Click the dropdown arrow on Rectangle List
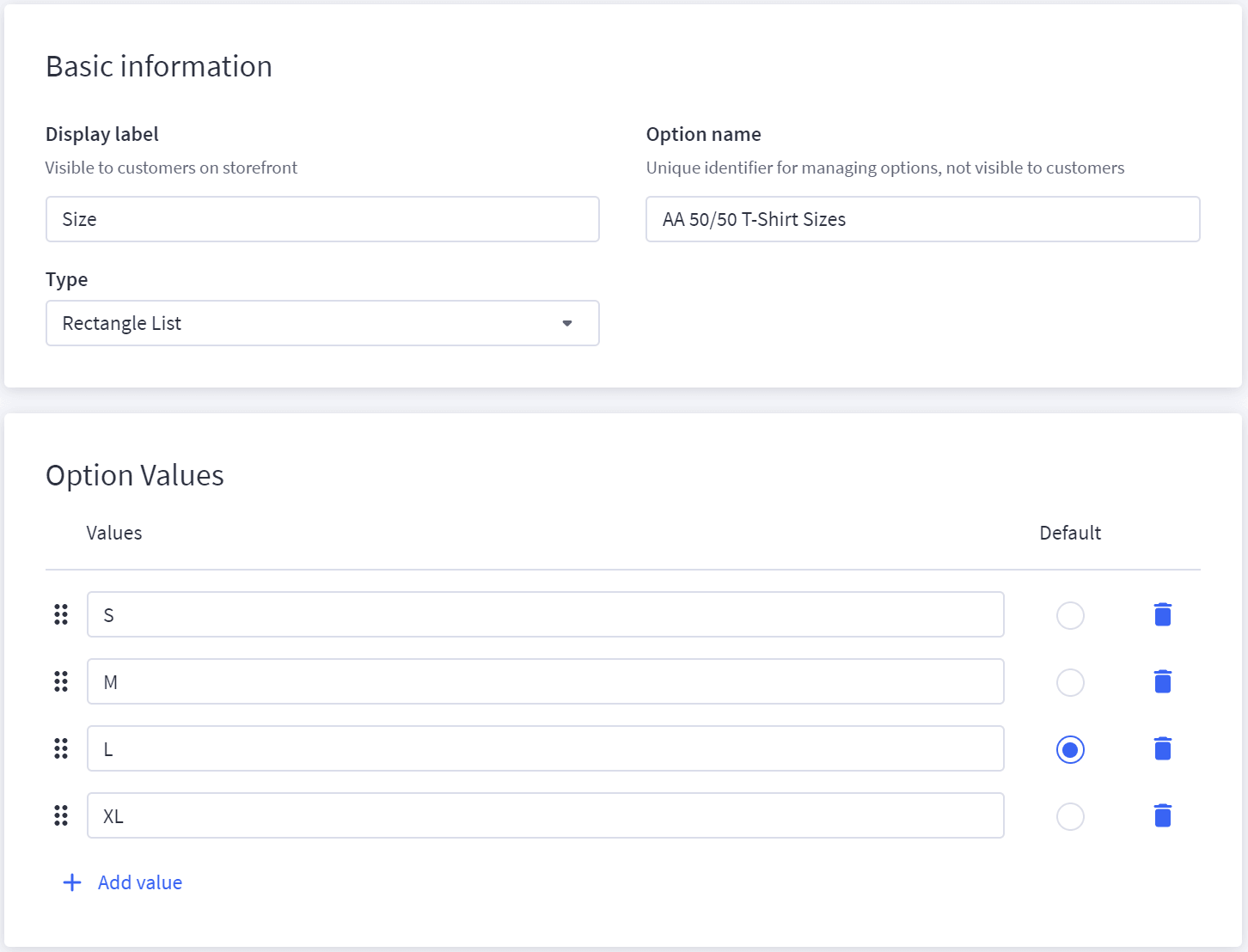1248x952 pixels. (x=566, y=323)
